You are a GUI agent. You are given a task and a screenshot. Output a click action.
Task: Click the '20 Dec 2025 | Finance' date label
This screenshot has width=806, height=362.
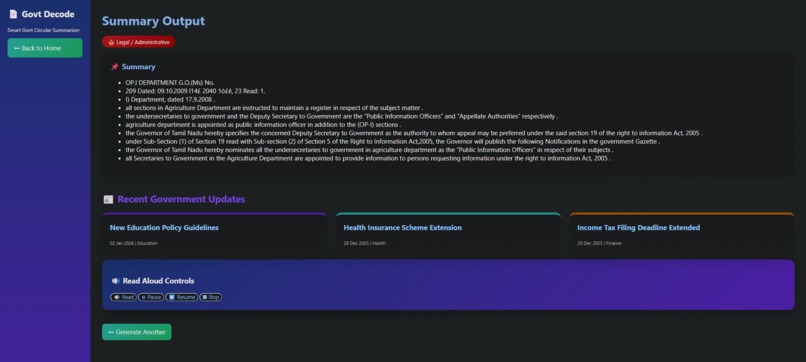coord(599,243)
